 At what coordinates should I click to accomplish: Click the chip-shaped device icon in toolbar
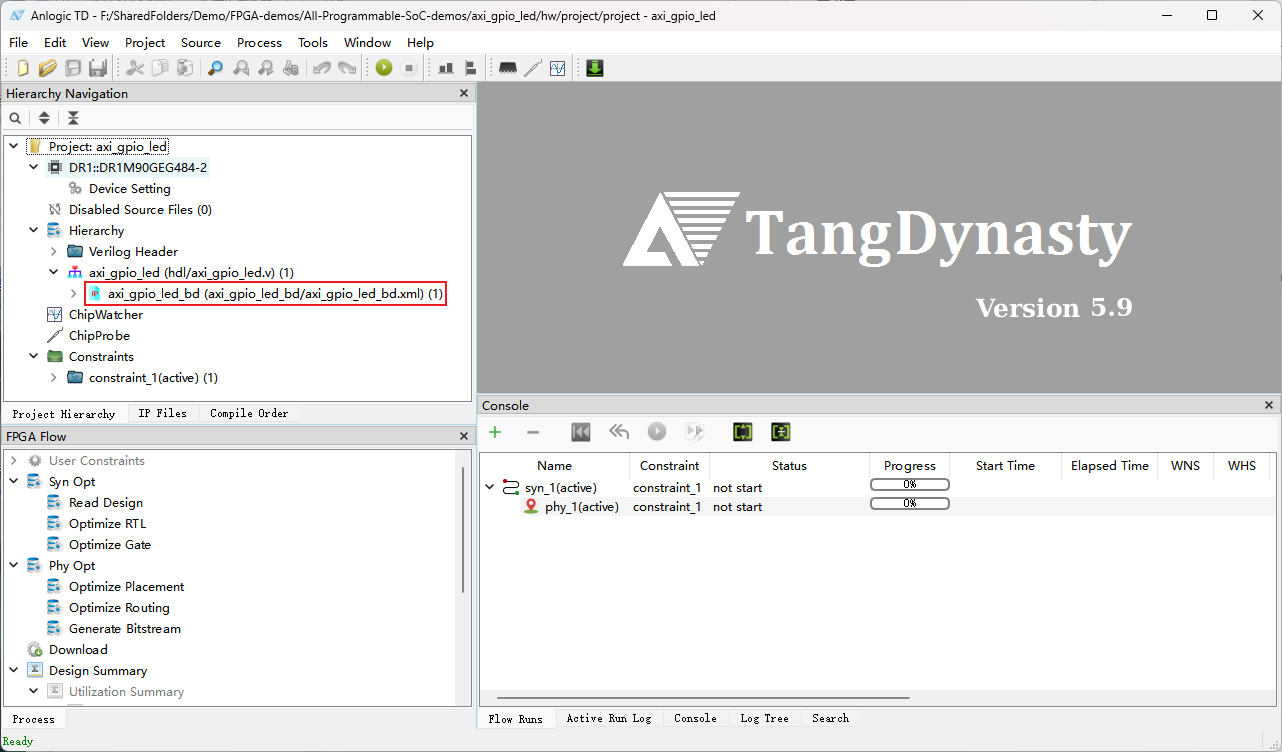pyautogui.click(x=508, y=68)
